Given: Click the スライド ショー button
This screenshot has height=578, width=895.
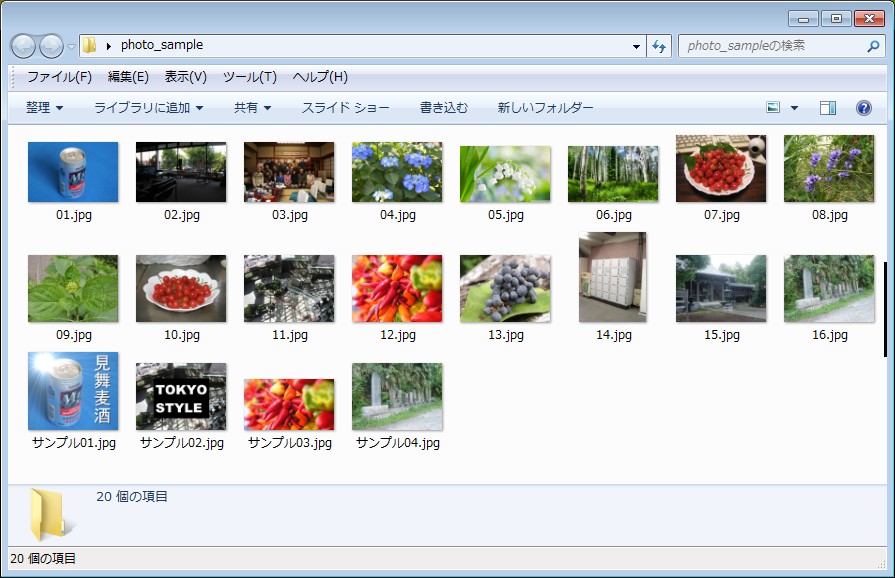Looking at the screenshot, I should [x=345, y=108].
